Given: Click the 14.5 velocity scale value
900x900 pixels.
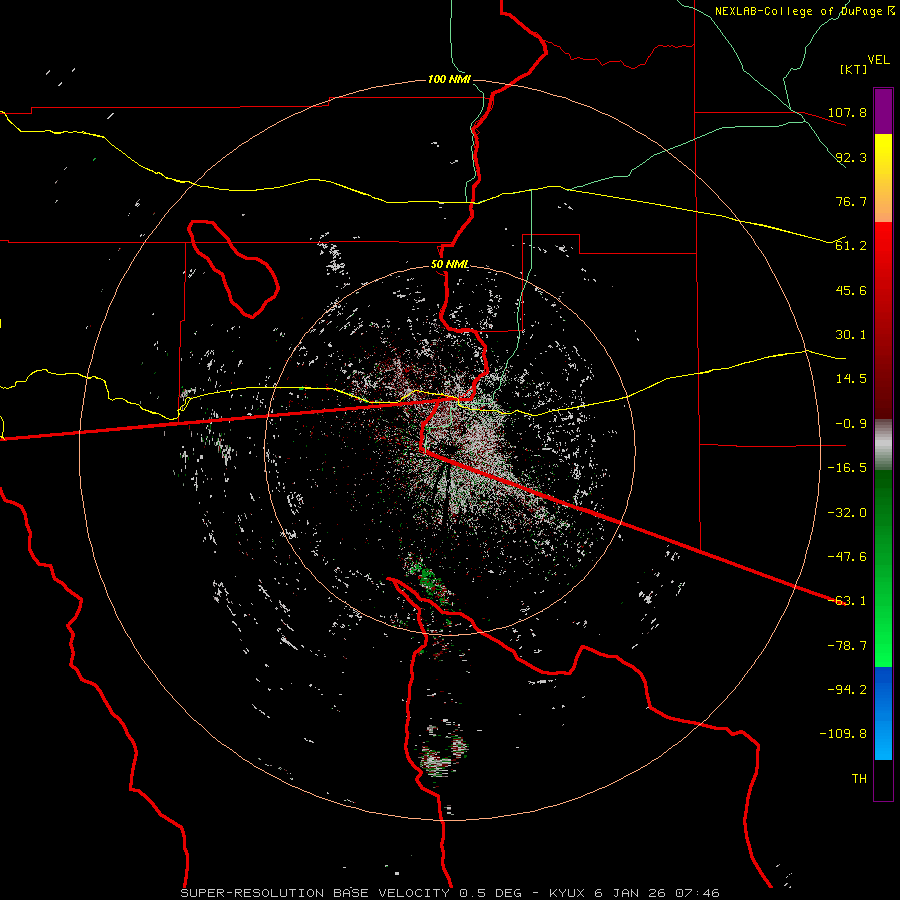Looking at the screenshot, I should pos(851,379).
